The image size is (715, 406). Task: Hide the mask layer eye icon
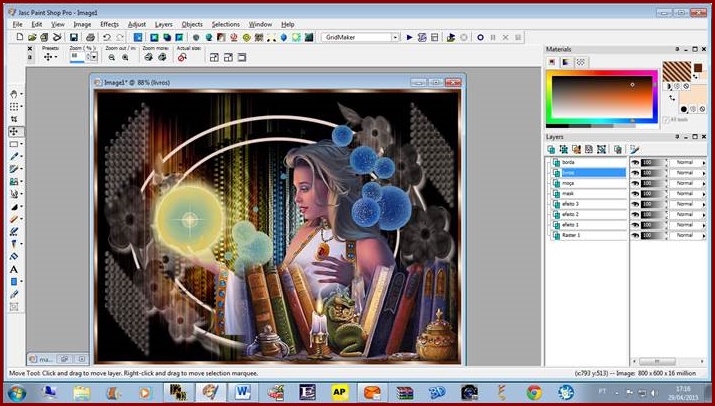coord(635,194)
